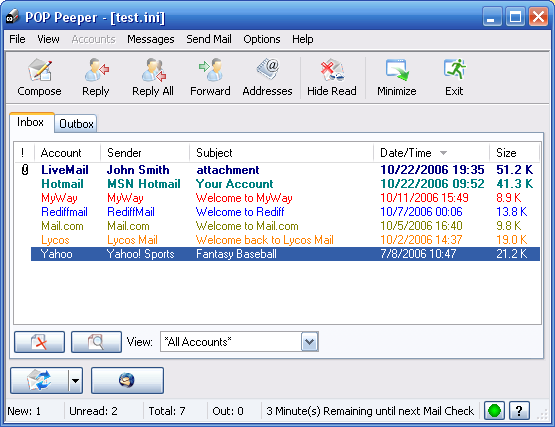Click the Minimize toolbar icon
The width and height of the screenshot is (555, 427).
397,70
